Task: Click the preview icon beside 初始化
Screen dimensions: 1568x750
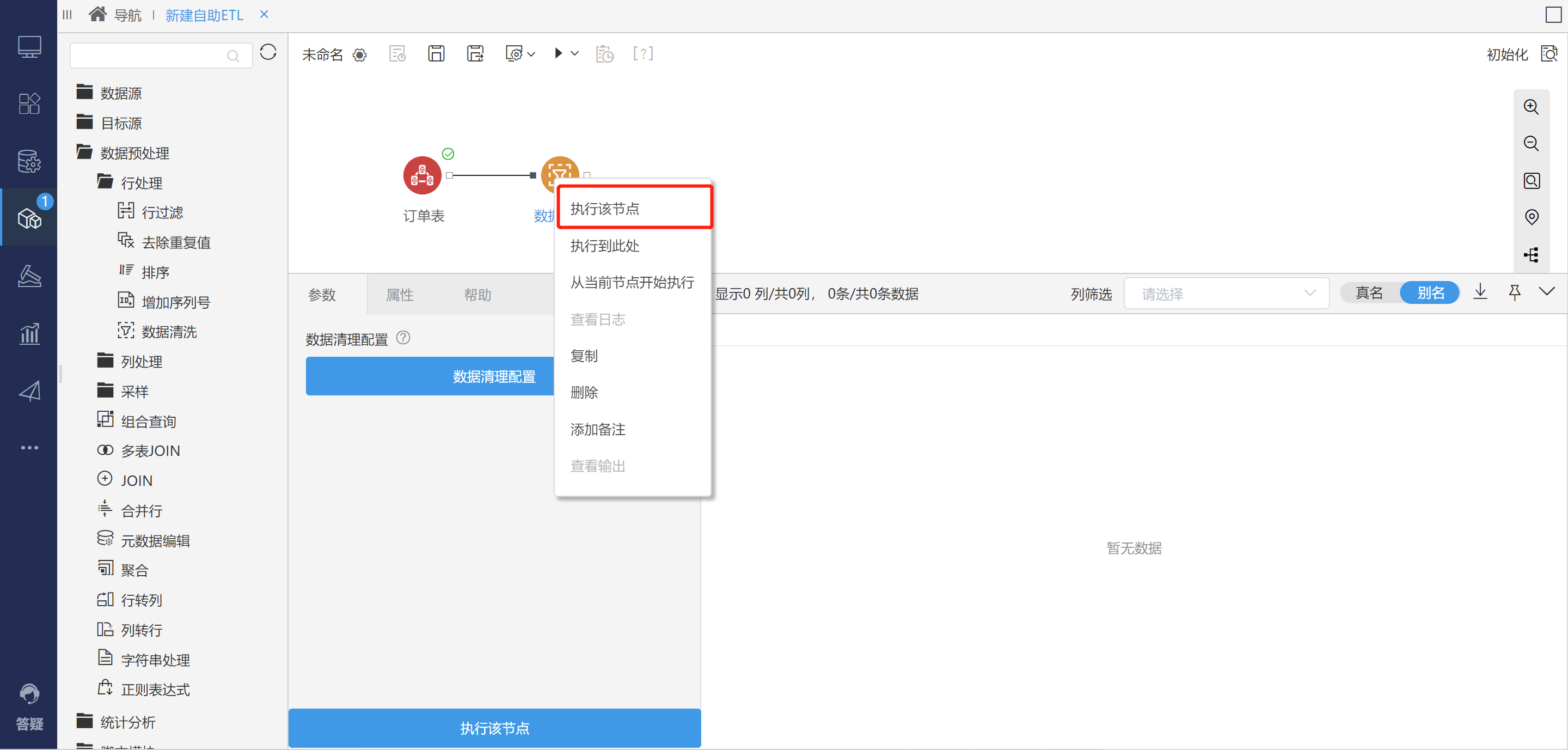Action: (1549, 53)
